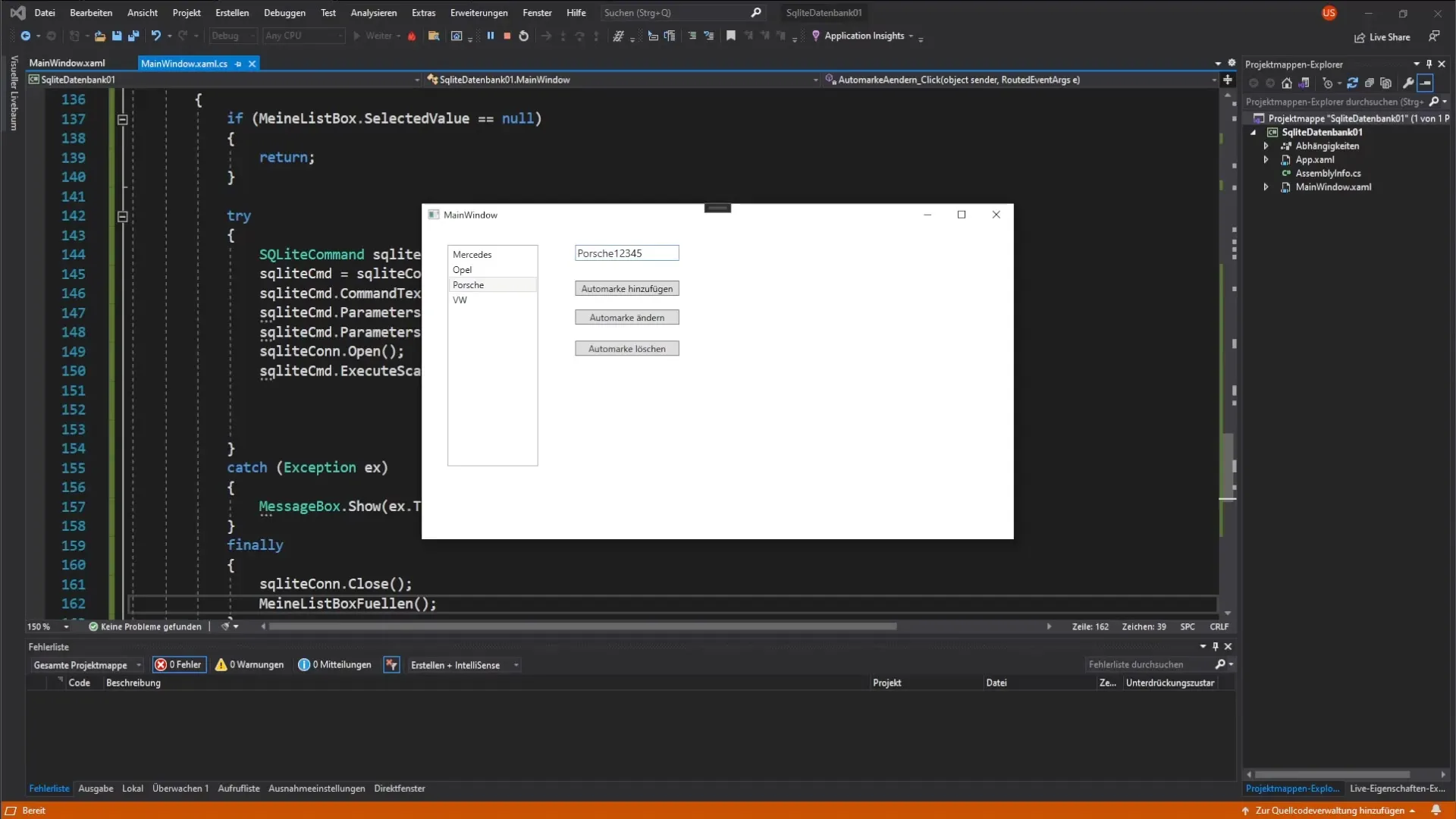This screenshot has width=1456, height=819.
Task: Click show all files icon in Projektmappen-Explorer
Action: (1386, 83)
